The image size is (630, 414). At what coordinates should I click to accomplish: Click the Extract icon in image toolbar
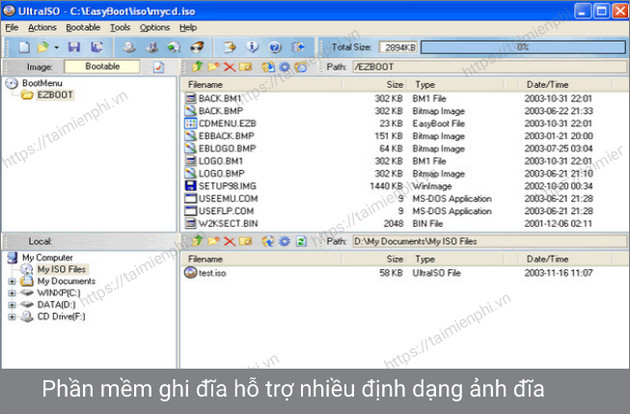pyautogui.click(x=268, y=67)
